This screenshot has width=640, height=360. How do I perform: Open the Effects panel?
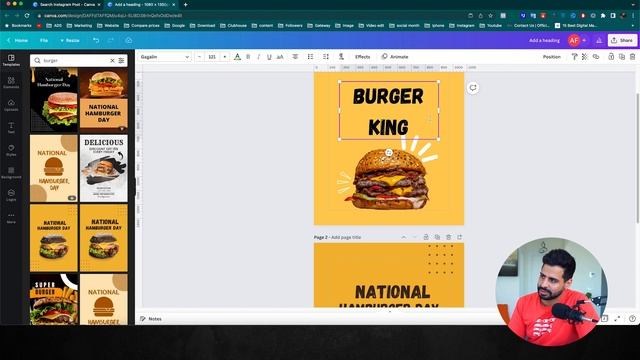[x=362, y=57]
